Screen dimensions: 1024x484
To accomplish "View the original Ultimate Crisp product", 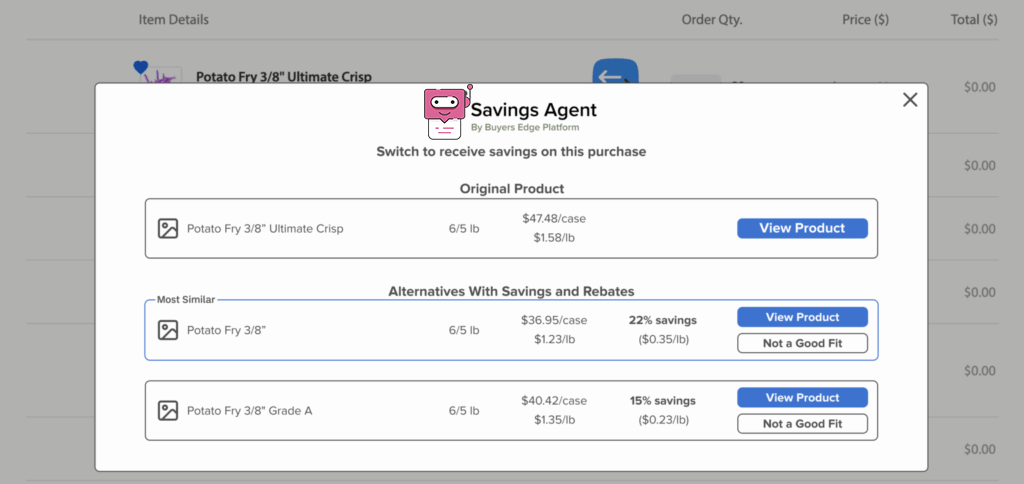I will pyautogui.click(x=802, y=228).
